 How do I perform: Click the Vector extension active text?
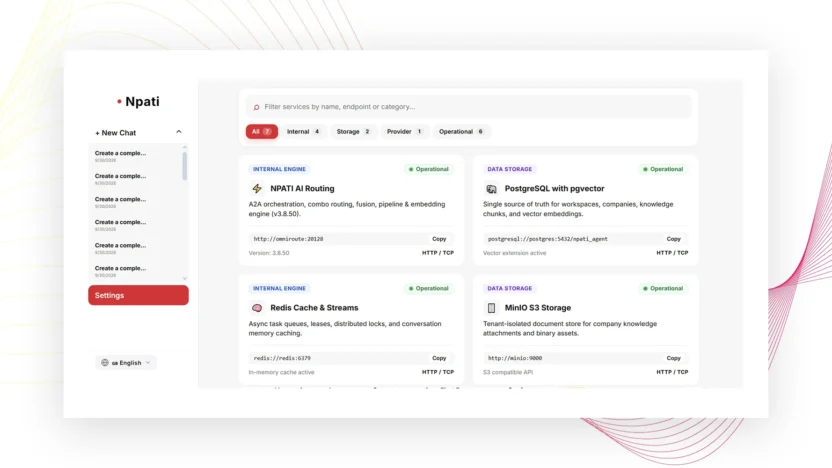[515, 253]
